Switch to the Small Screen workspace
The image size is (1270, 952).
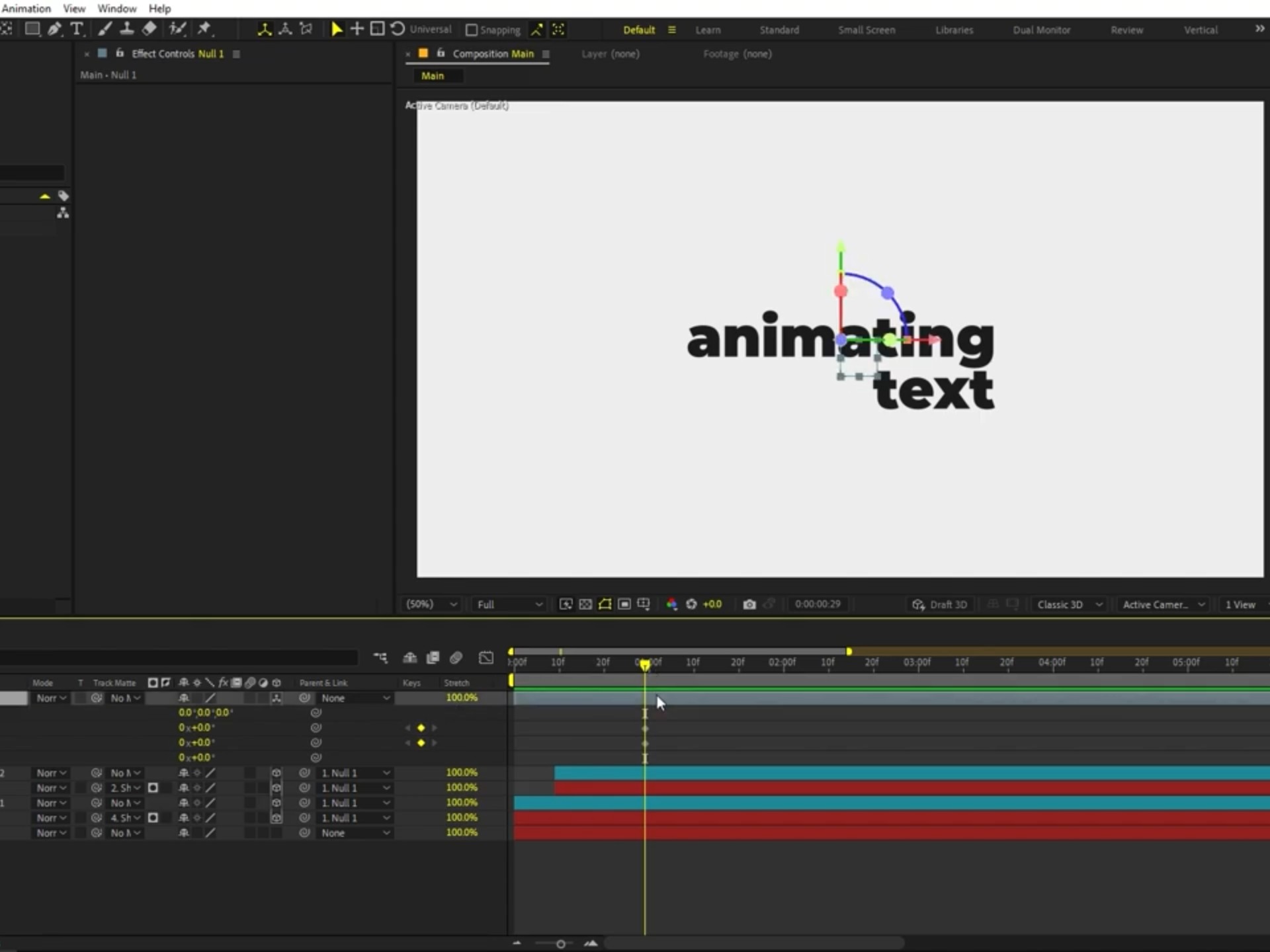[x=867, y=30]
